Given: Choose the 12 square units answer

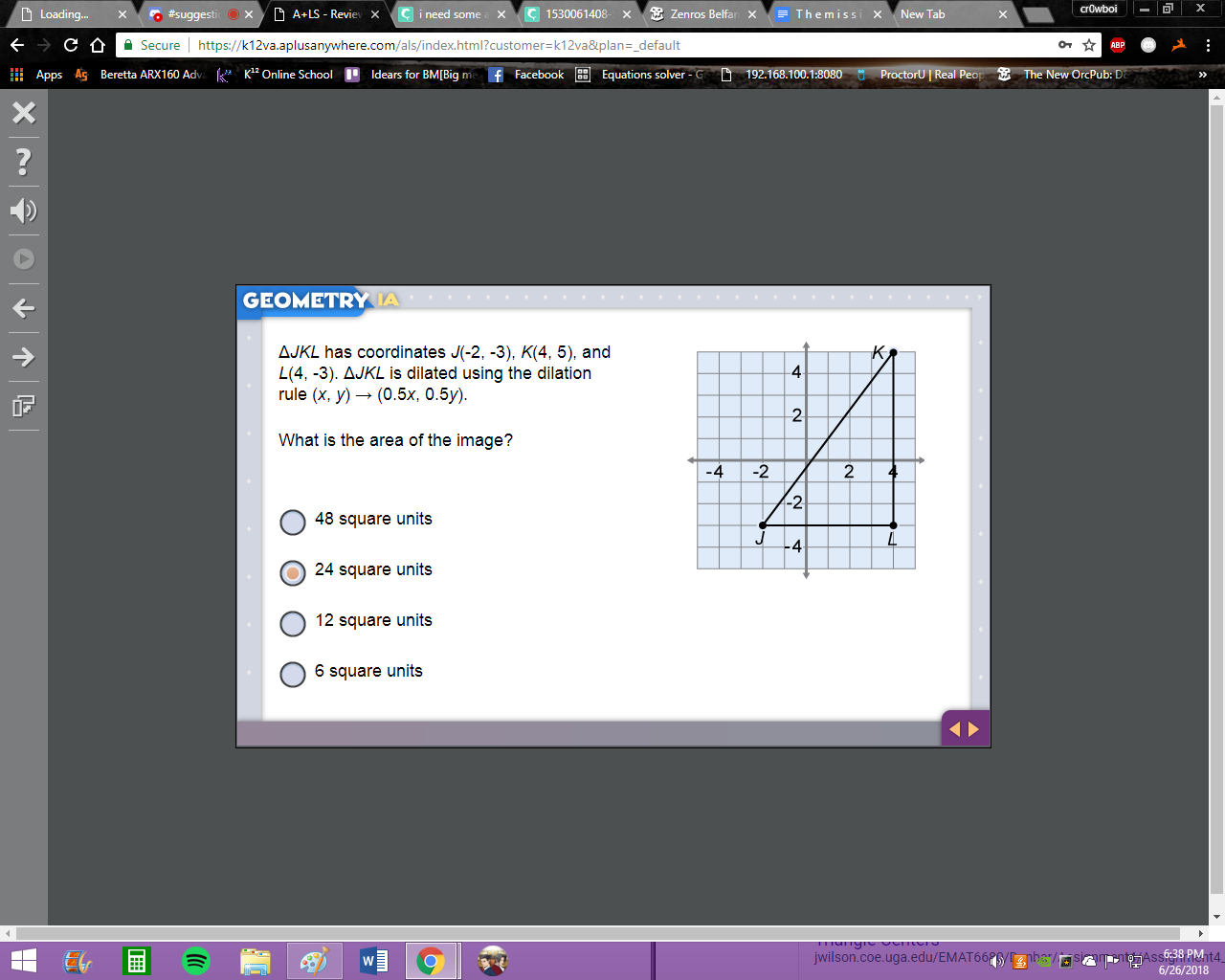Looking at the screenshot, I should point(293,623).
